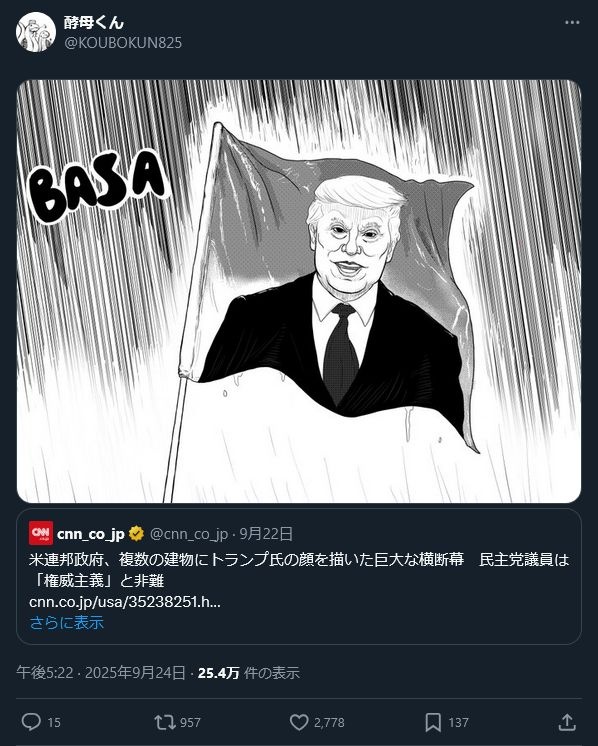The width and height of the screenshot is (598, 746).
Task: Bookmark the post with bookmark icon
Action: [x=433, y=722]
